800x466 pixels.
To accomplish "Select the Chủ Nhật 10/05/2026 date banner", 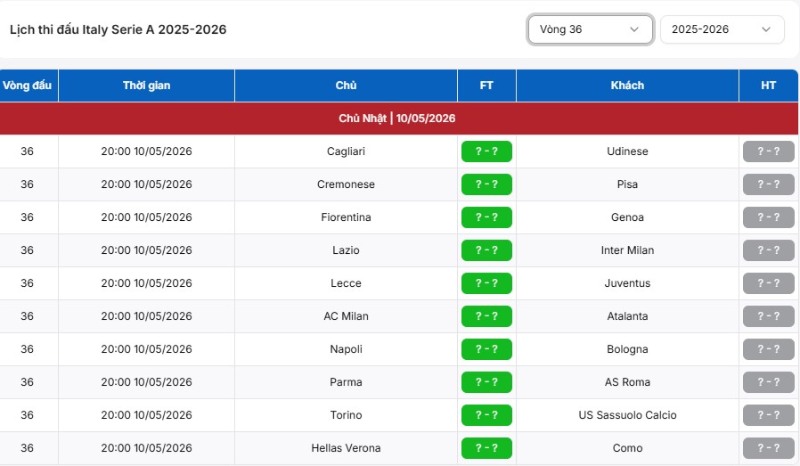I will tap(399, 118).
